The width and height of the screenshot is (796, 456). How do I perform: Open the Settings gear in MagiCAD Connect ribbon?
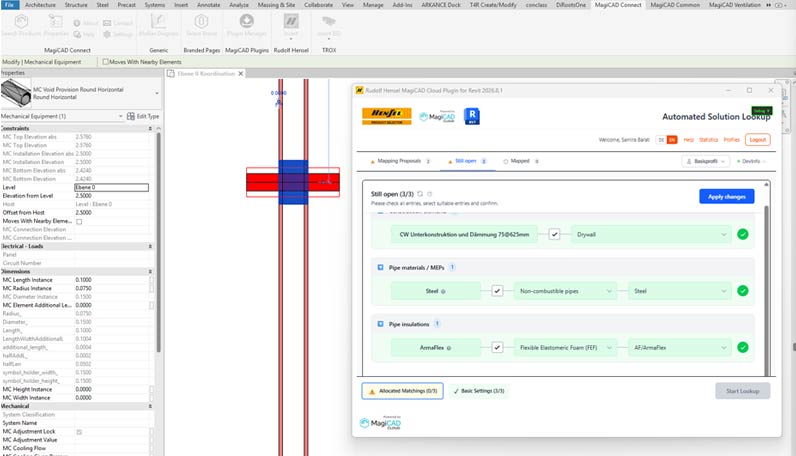tap(107, 35)
